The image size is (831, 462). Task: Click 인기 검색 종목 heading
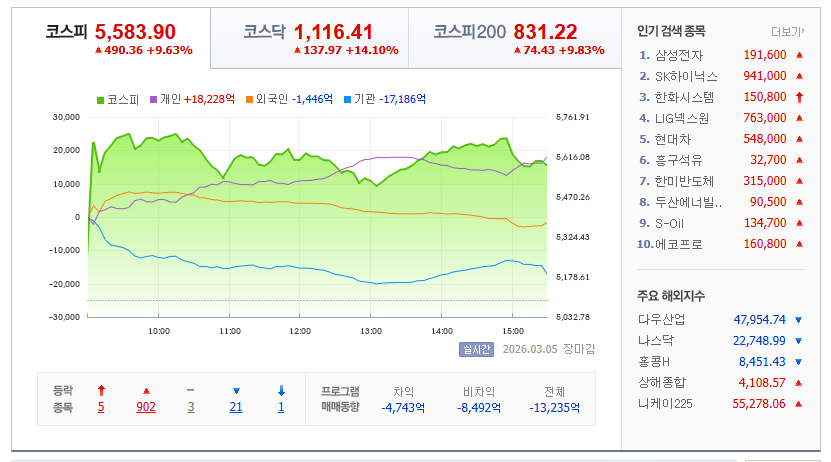pyautogui.click(x=671, y=31)
